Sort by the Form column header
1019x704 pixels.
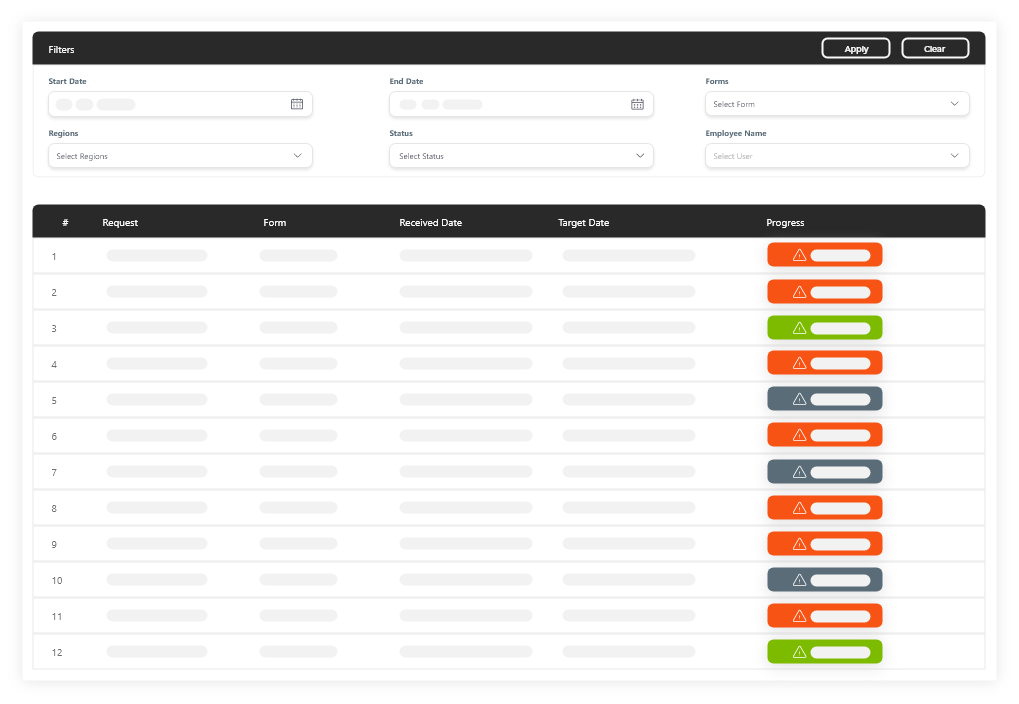click(x=275, y=222)
